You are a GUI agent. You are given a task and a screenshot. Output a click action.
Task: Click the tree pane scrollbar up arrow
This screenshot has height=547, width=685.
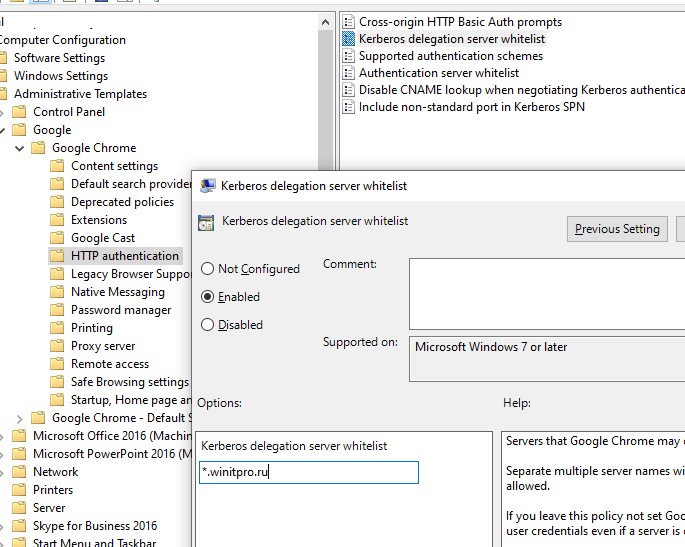tap(325, 22)
